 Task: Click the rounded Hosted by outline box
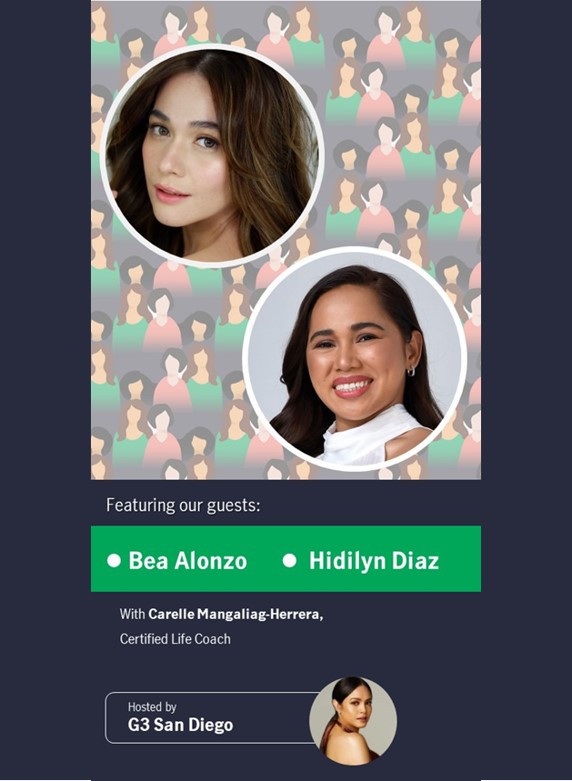(212, 718)
